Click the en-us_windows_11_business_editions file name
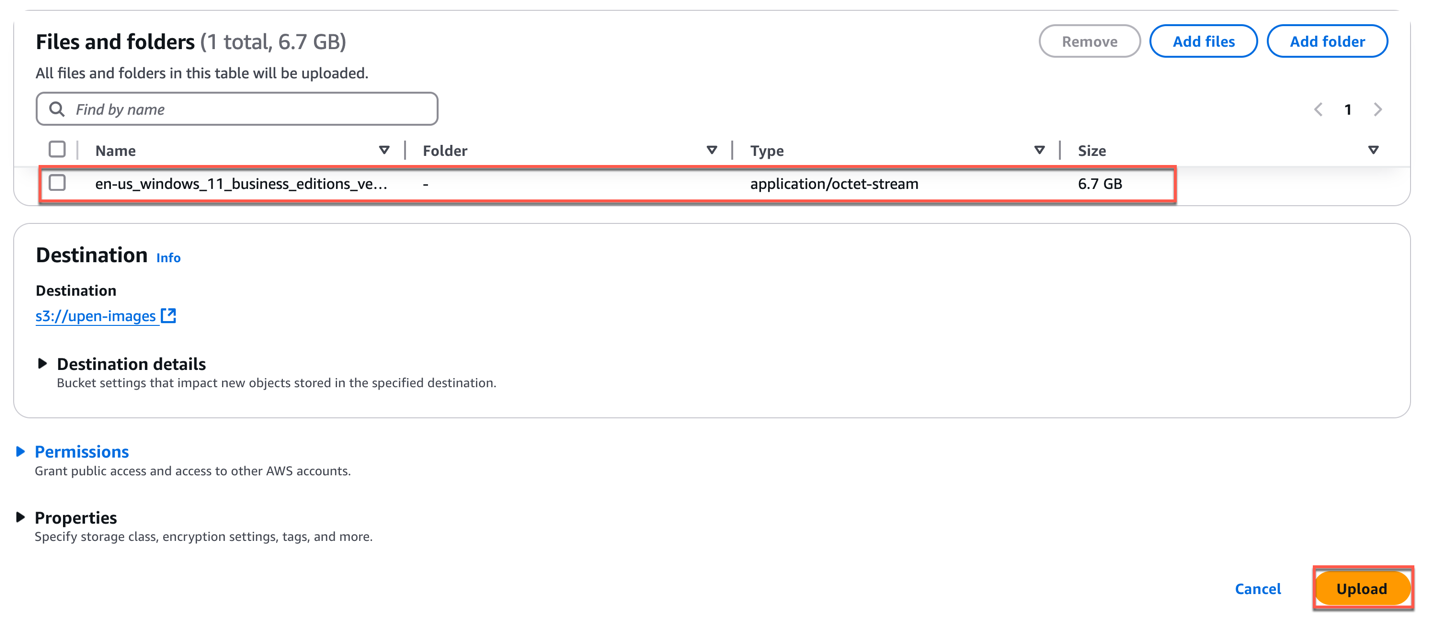Viewport: 1429px width, 624px height. (x=241, y=184)
